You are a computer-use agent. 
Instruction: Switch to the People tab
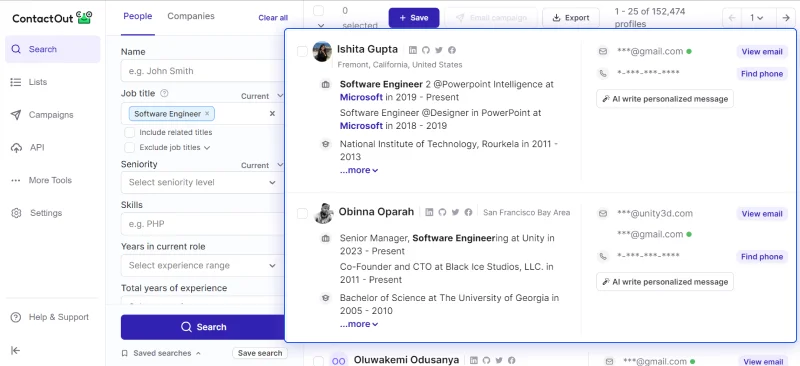(138, 16)
